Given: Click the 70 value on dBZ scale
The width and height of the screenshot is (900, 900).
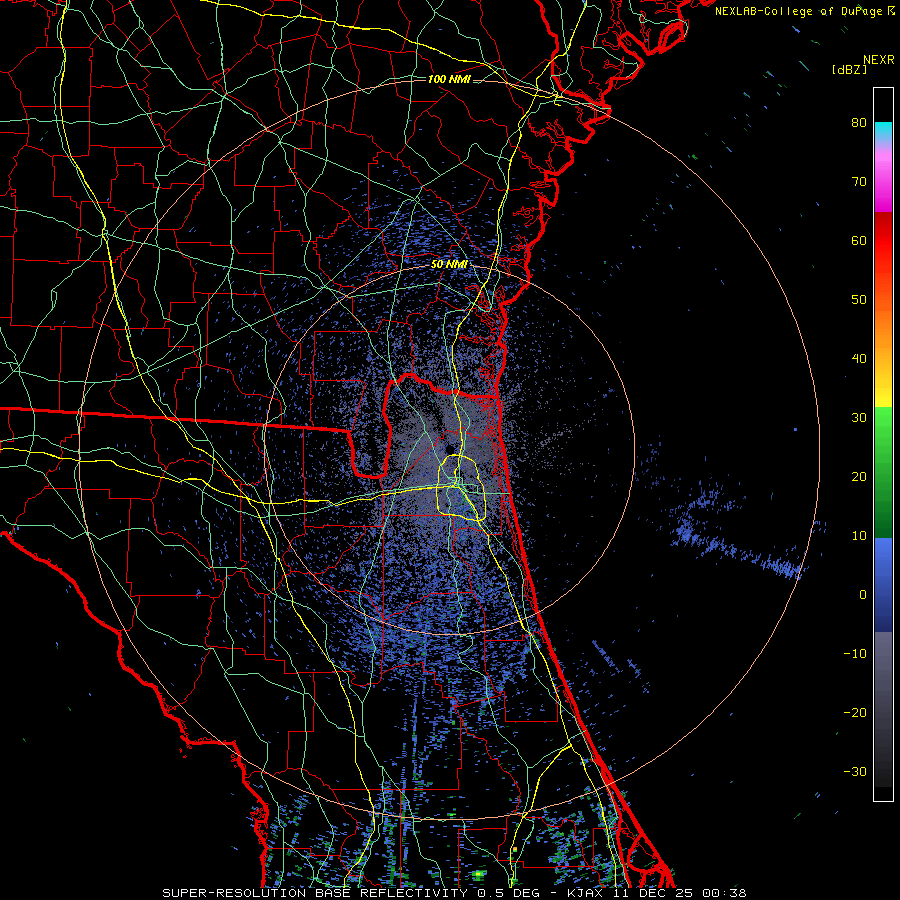Looking at the screenshot, I should 859,181.
